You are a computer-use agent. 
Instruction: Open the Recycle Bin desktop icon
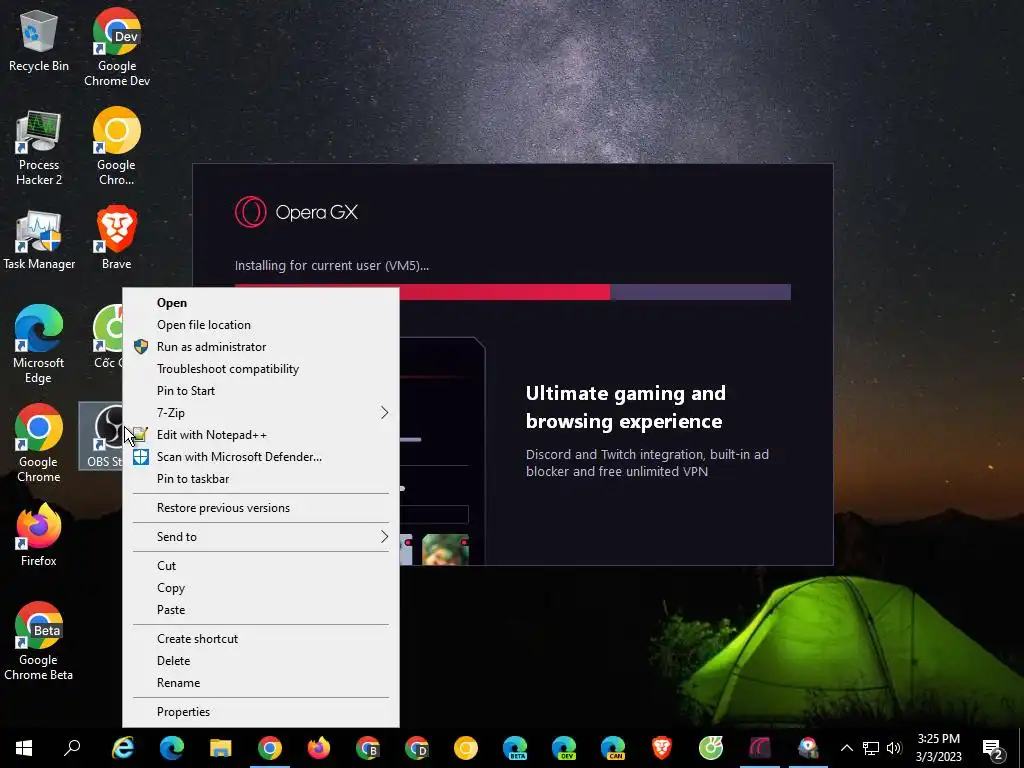click(39, 41)
